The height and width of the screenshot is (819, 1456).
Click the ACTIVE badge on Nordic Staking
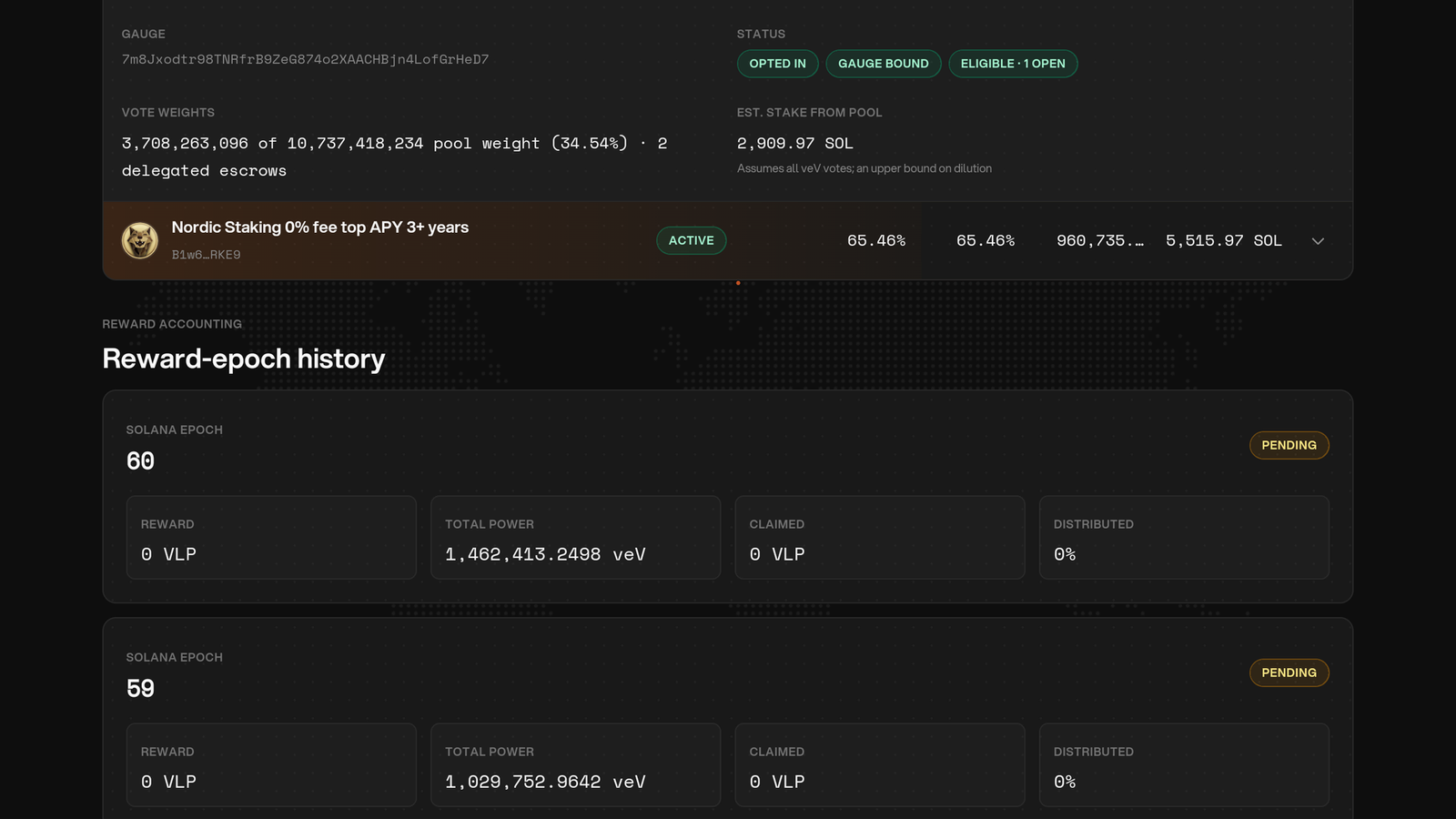[x=692, y=240]
